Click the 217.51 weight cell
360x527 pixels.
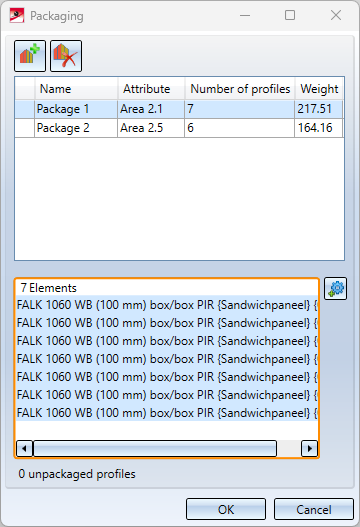(318, 109)
